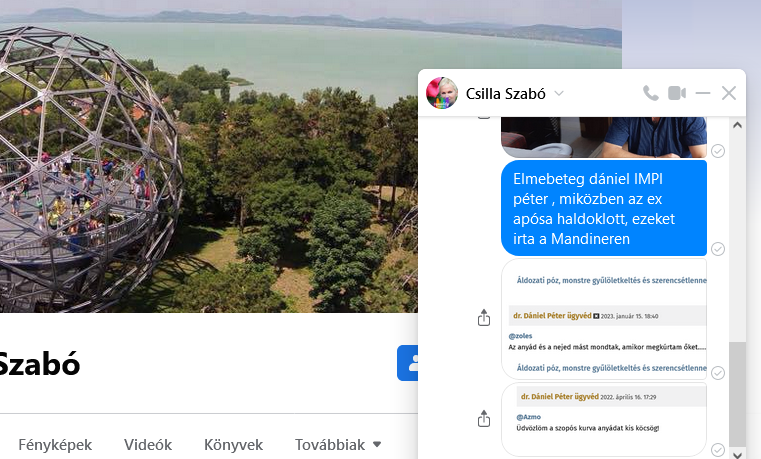Open the dr. Dániel Péter 2023 screenshot image
This screenshot has height=459, width=761.
[x=604, y=319]
